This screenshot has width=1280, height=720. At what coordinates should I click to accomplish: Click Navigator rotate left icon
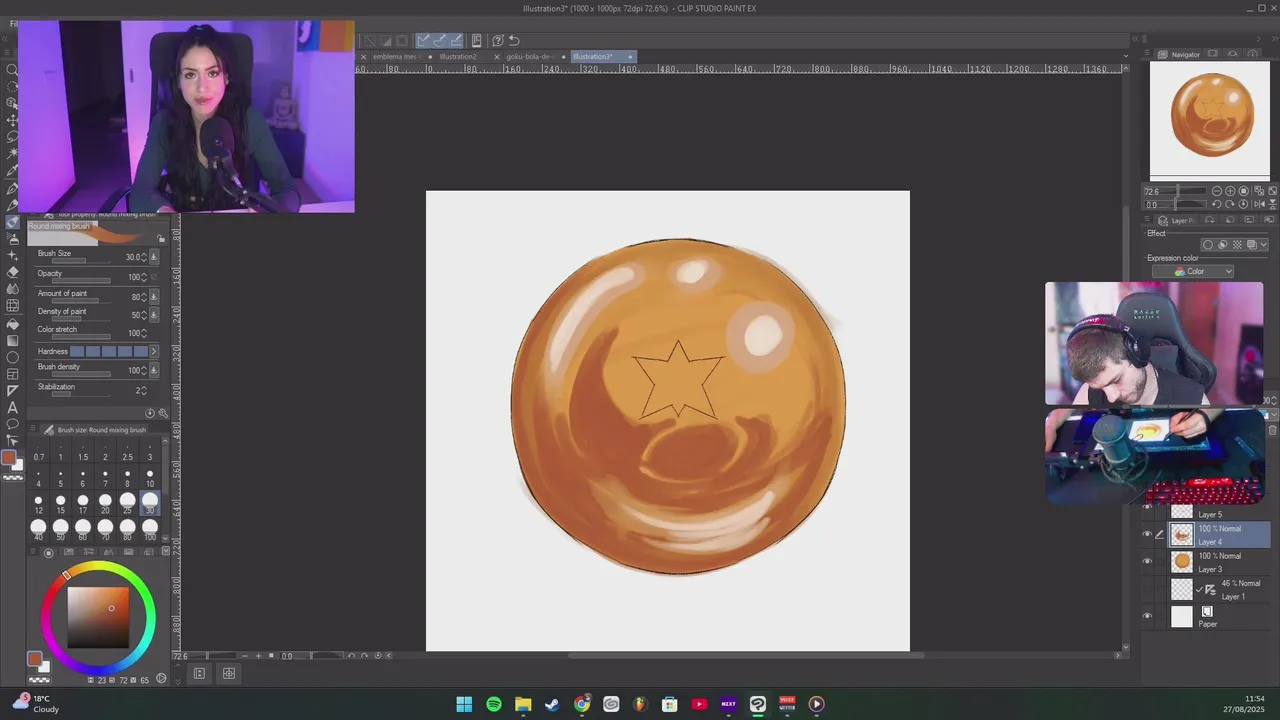1217,204
